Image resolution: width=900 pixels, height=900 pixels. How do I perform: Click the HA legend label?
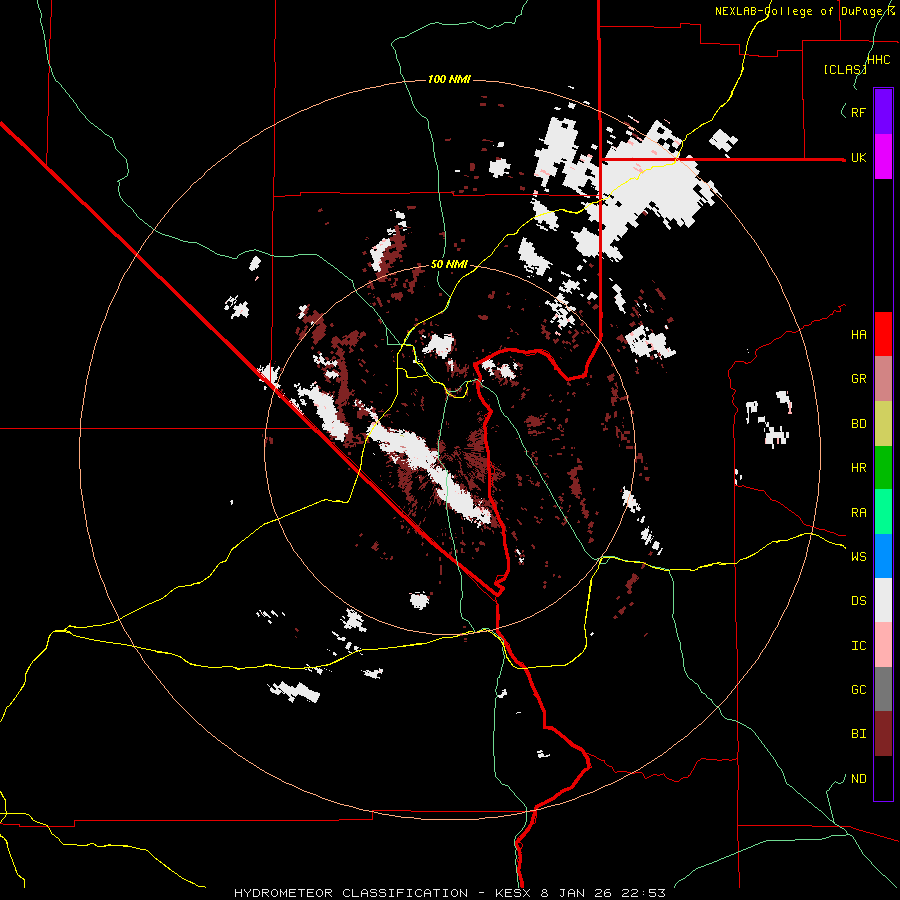(x=858, y=335)
